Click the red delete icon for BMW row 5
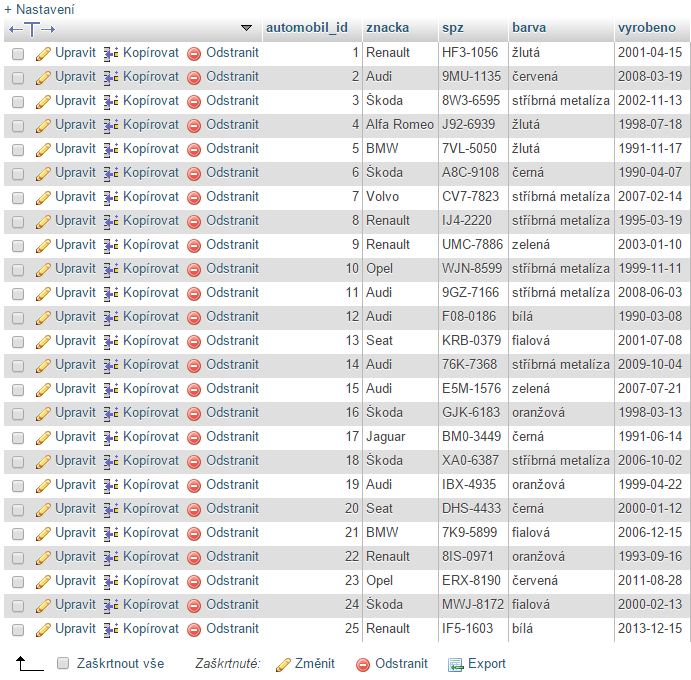Image resolution: width=691 pixels, height=680 pixels. [194, 149]
